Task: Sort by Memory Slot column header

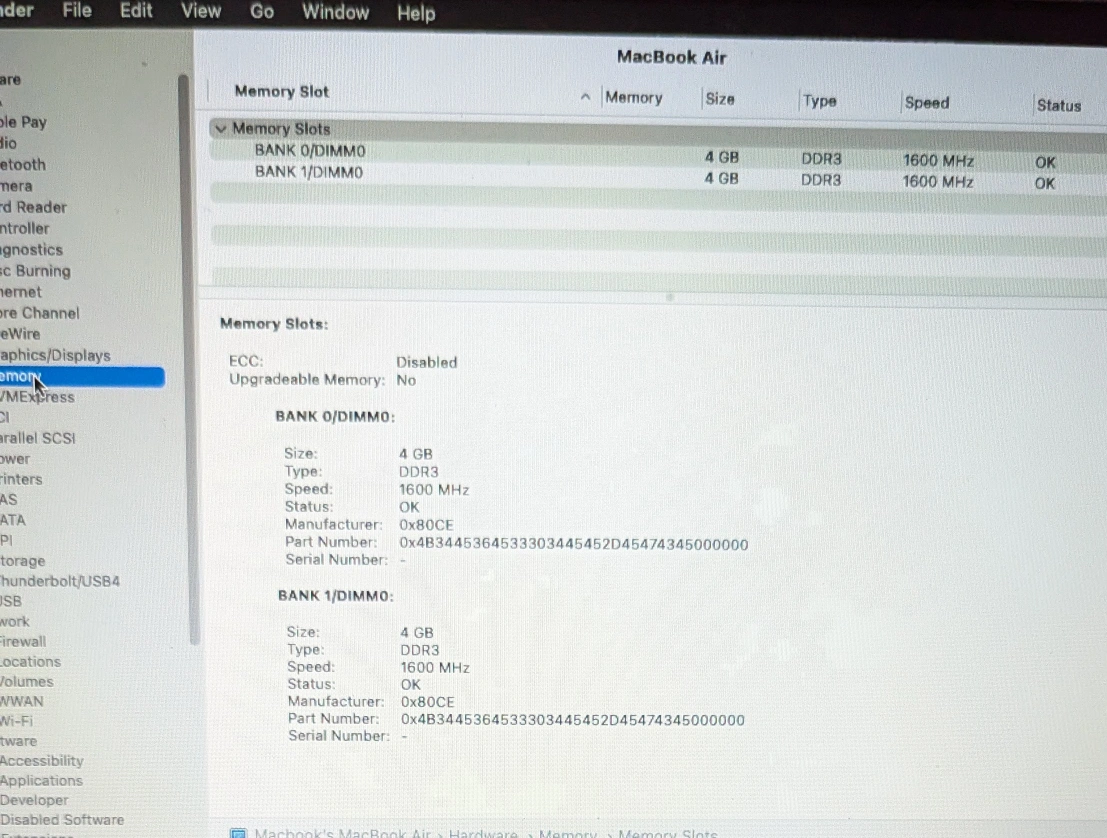Action: click(282, 91)
